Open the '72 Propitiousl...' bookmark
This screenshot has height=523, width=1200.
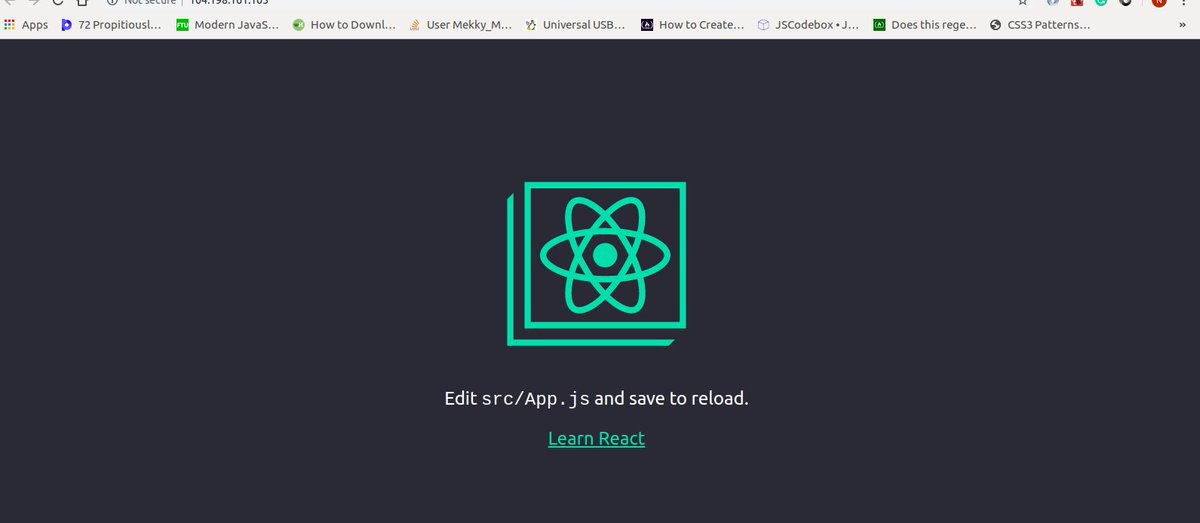point(110,25)
